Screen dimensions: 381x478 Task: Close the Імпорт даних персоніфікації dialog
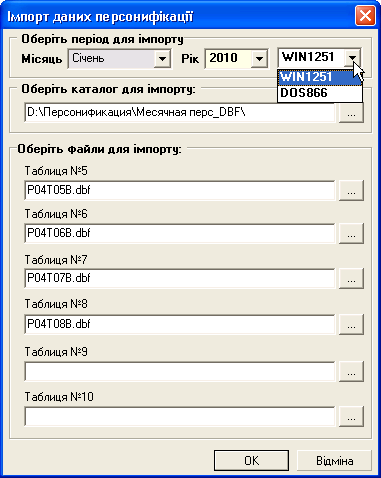click(x=365, y=16)
